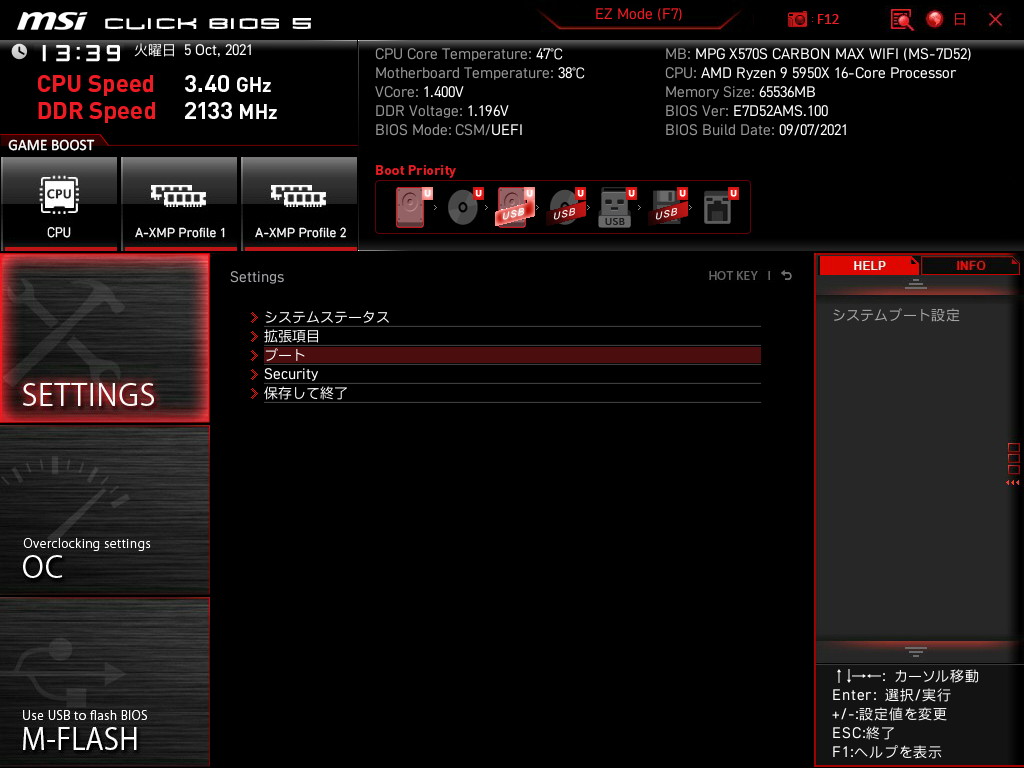
Task: Switch to EZ Mode (F7)
Action: [639, 14]
